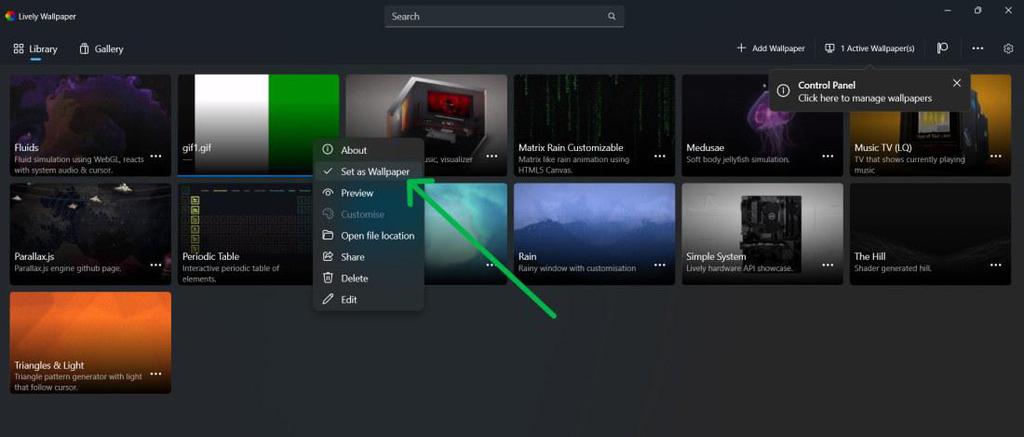Select the Parallax.js wallpaper thumbnail

90,234
